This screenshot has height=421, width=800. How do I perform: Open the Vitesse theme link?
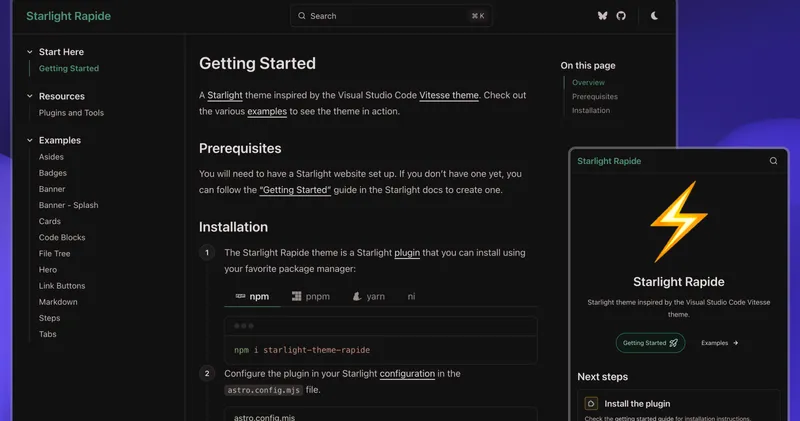[x=448, y=95]
